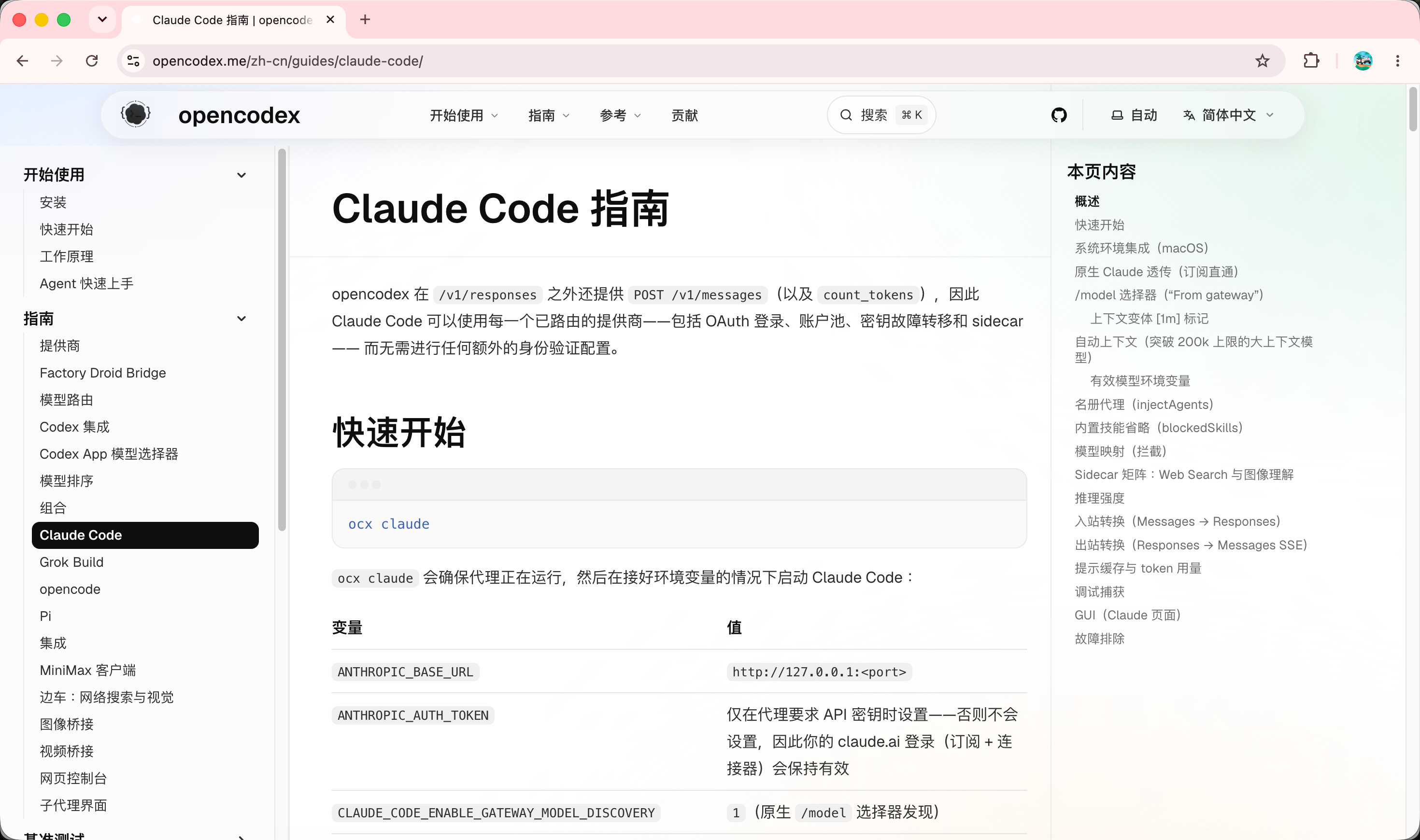Jump to 系统环境集成（macOS） section
Screen dimensions: 1420x840
[1141, 249]
